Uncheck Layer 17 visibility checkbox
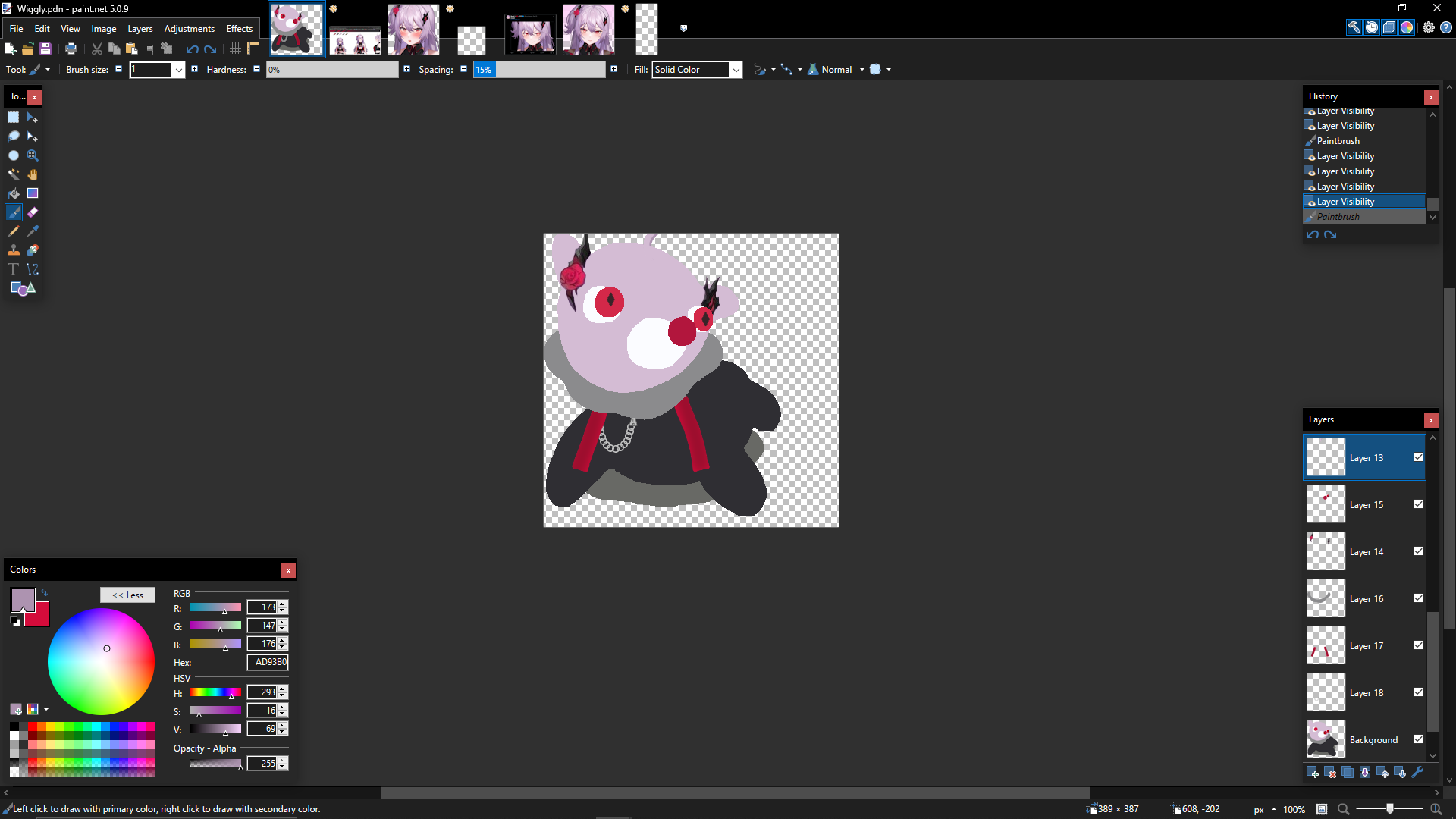1456x819 pixels. pyautogui.click(x=1418, y=645)
